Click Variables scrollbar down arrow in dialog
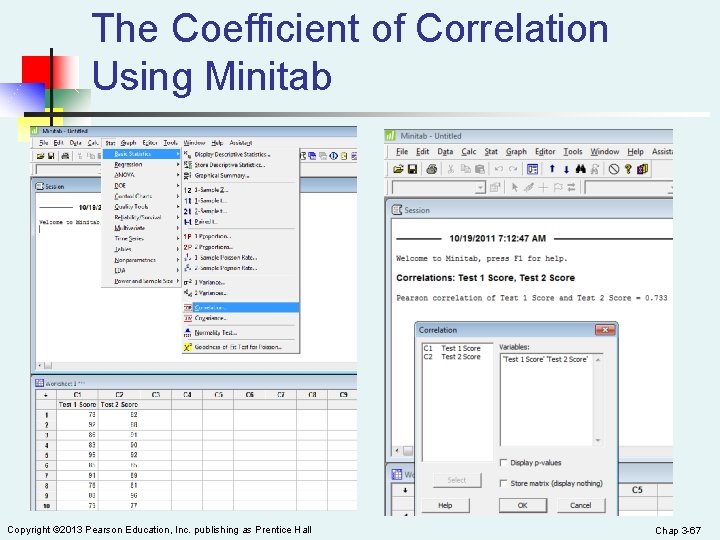 click(x=598, y=441)
